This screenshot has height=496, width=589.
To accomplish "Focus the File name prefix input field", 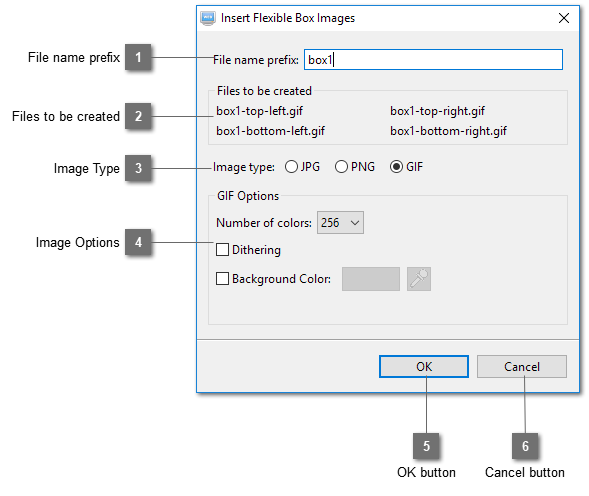I will [x=433, y=59].
